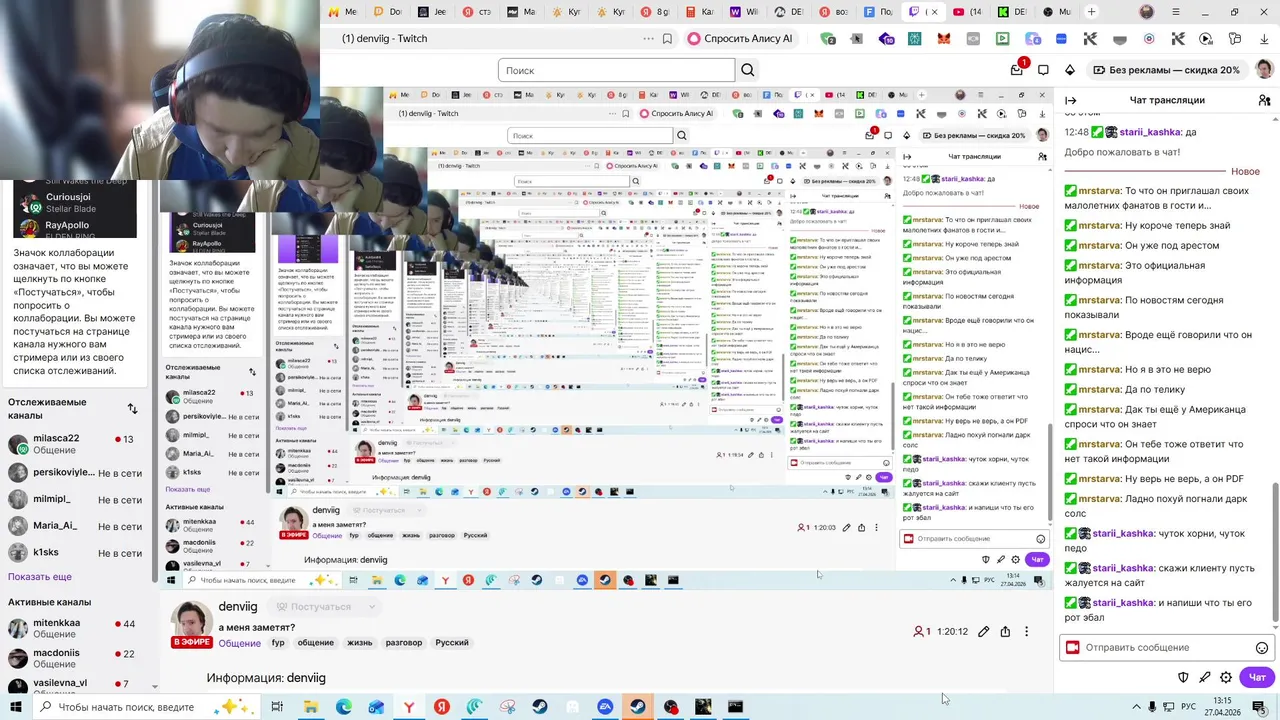Focus the Отправить сообщение chat input

[1165, 647]
